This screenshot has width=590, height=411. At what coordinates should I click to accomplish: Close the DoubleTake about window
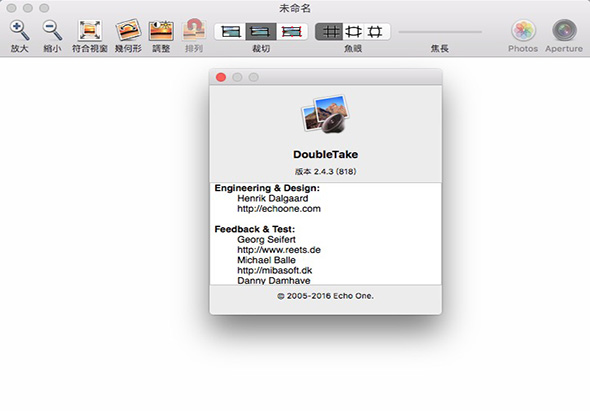tap(221, 77)
